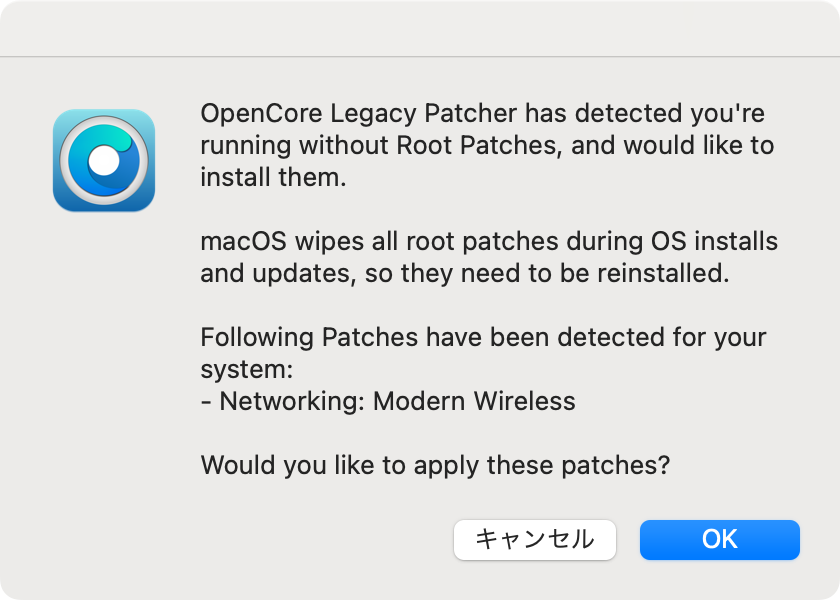The width and height of the screenshot is (840, 600).
Task: Click the word "macOS" in the message
Action: [x=244, y=242]
